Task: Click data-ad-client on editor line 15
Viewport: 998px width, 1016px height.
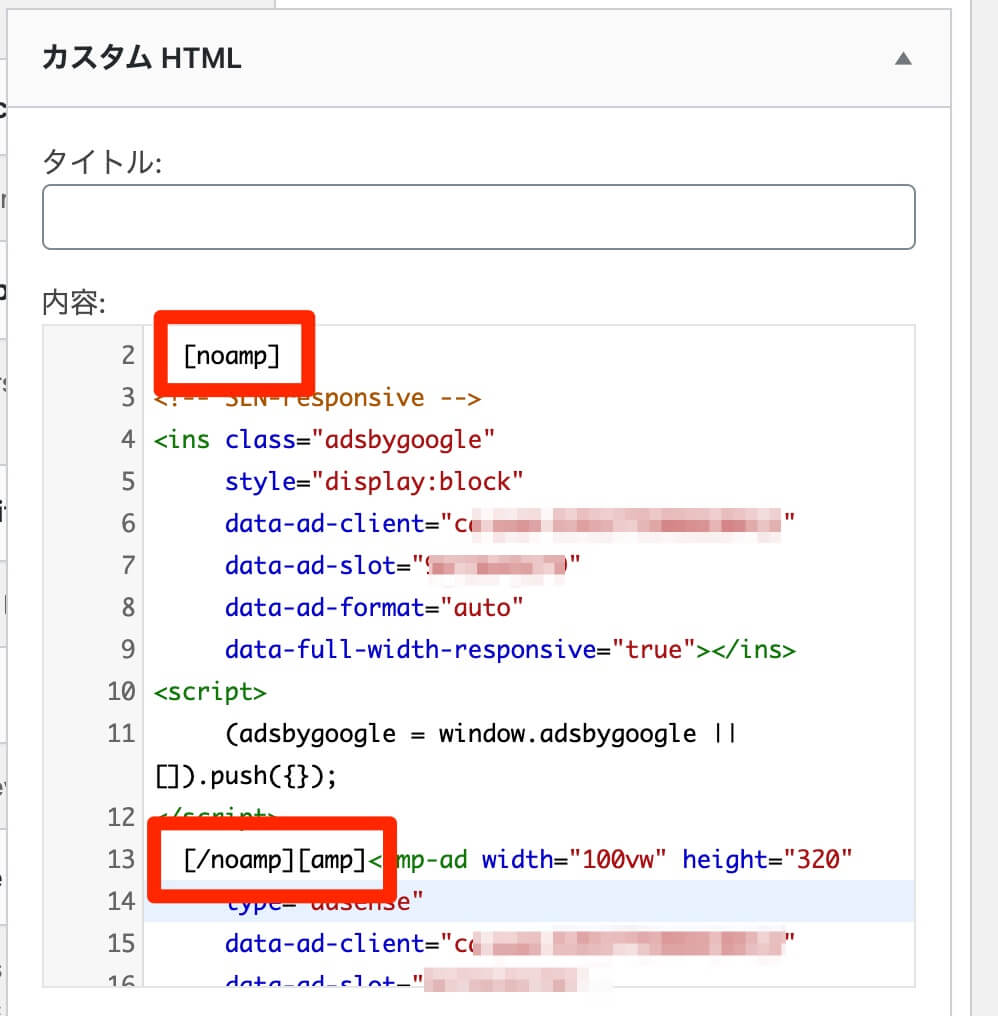Action: tap(325, 943)
